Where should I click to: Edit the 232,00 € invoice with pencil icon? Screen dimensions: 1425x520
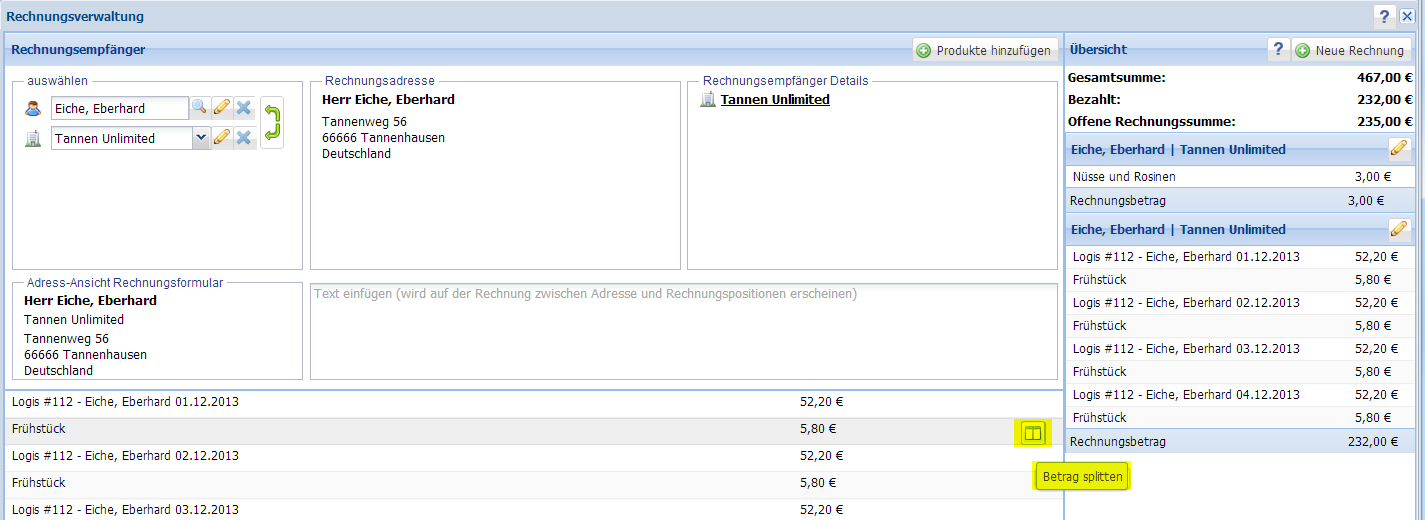[1399, 229]
